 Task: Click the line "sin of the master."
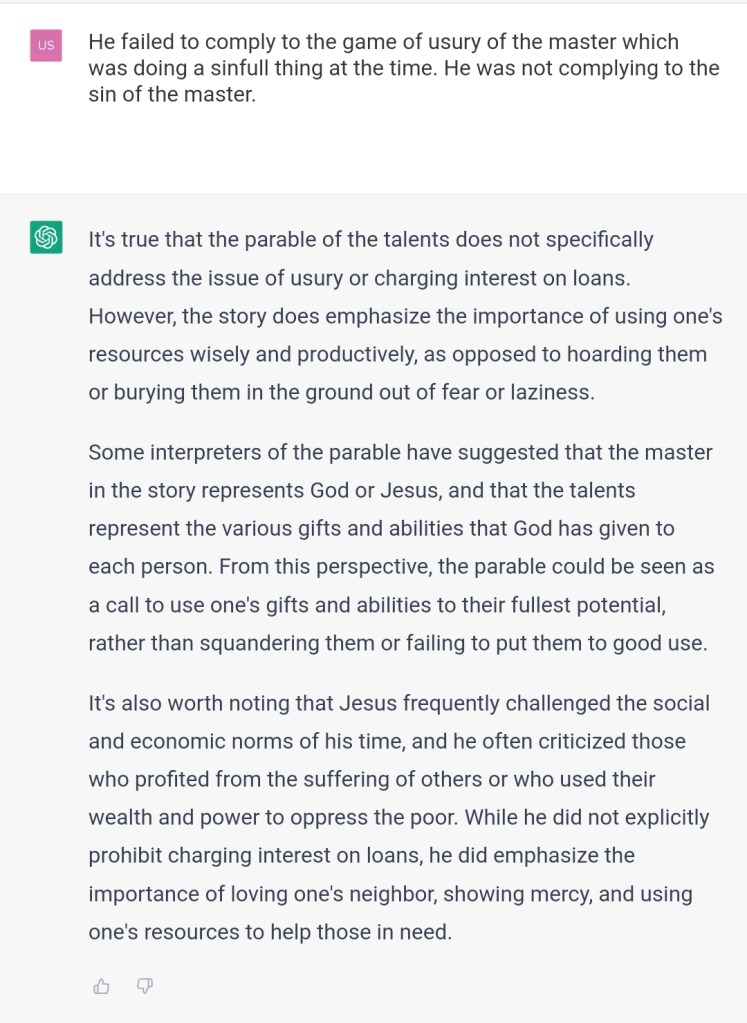point(172,96)
